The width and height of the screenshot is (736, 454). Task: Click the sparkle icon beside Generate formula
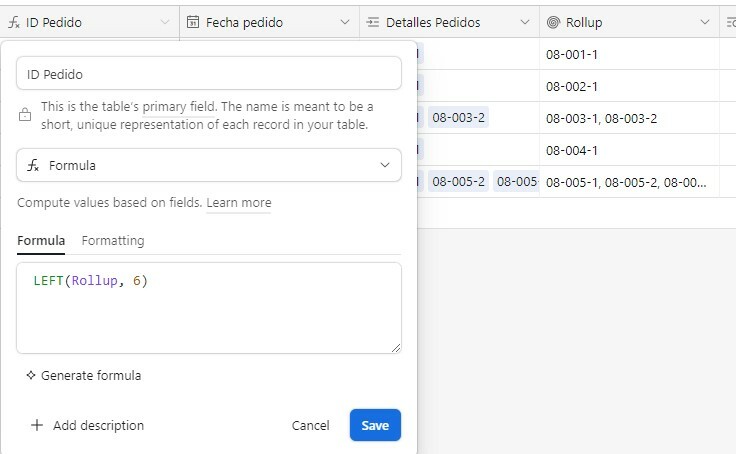[31, 375]
